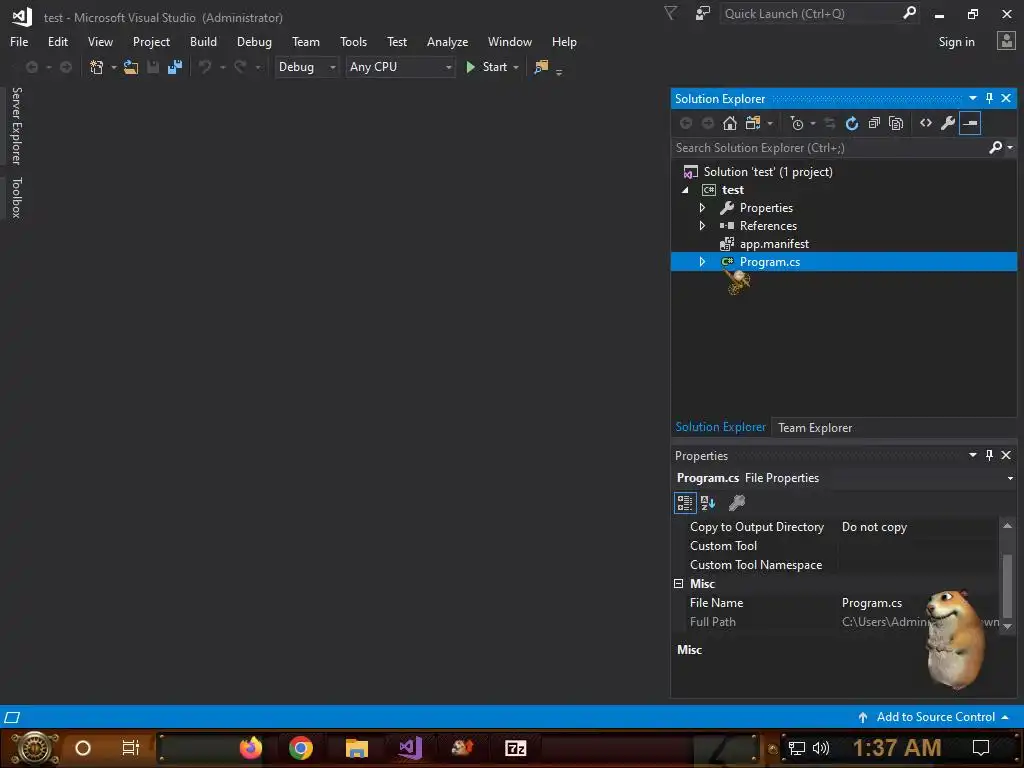The height and width of the screenshot is (768, 1024).
Task: Click the Save All toolbar icon
Action: tap(175, 67)
